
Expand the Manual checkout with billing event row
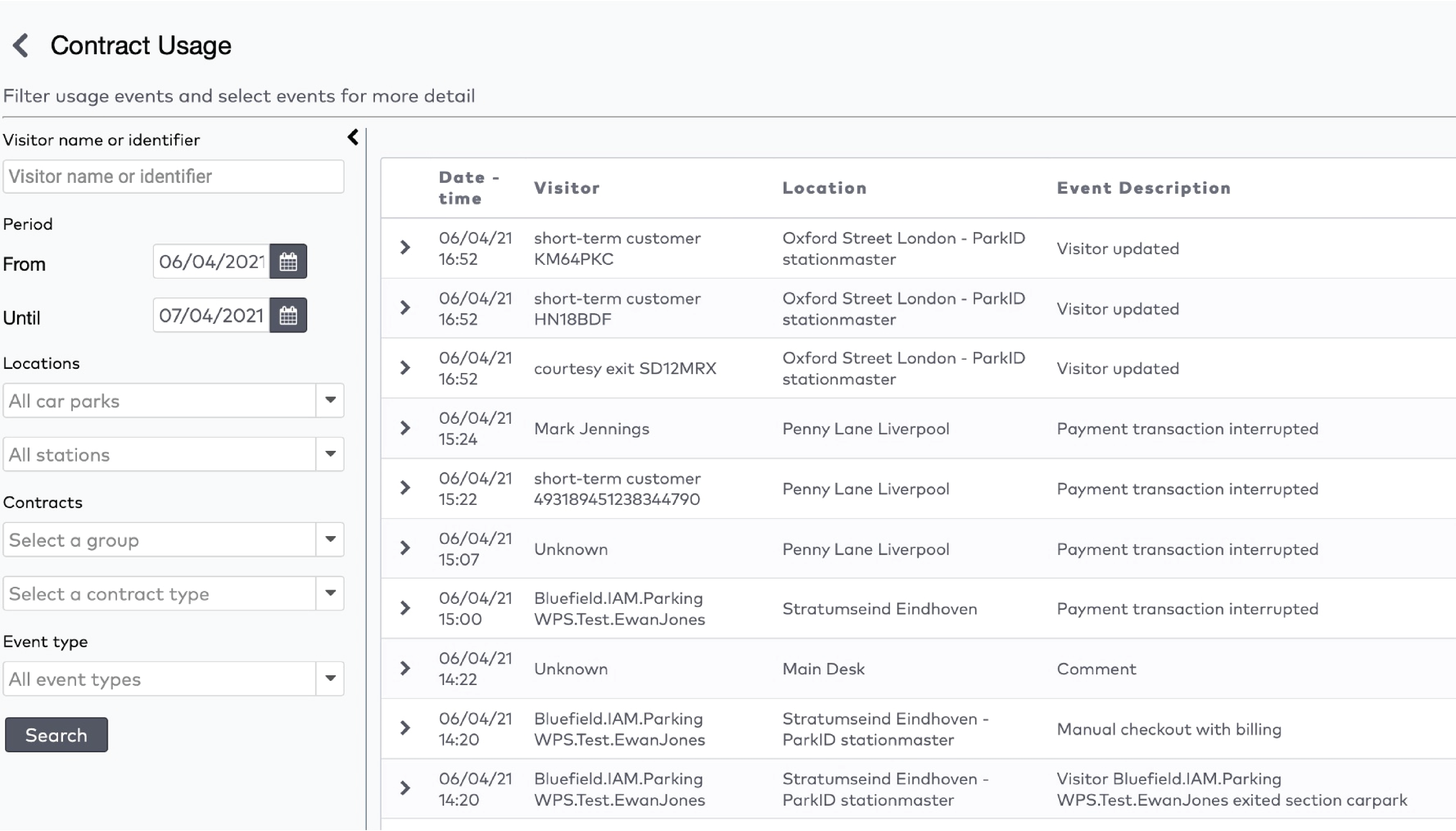[x=406, y=729]
